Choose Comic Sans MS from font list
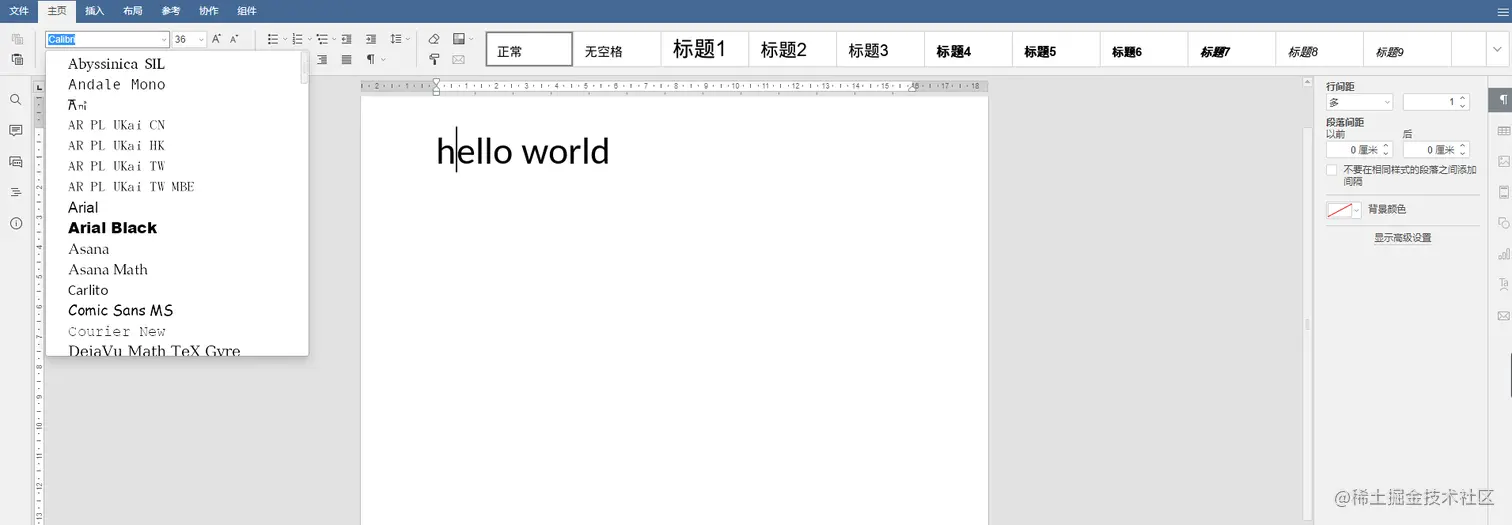1512x525 pixels. tap(173, 310)
